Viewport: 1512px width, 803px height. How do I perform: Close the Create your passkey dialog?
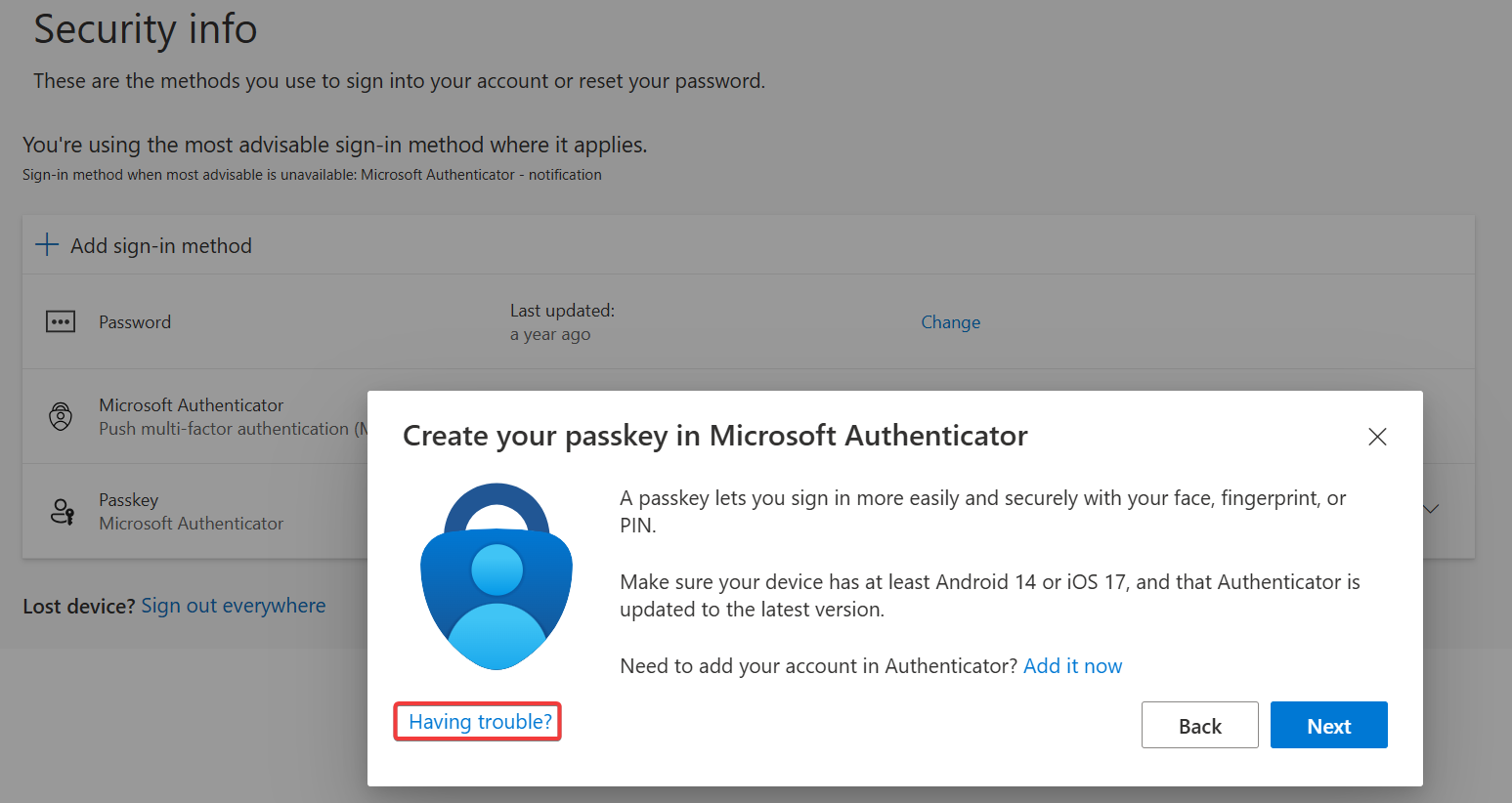(x=1377, y=437)
